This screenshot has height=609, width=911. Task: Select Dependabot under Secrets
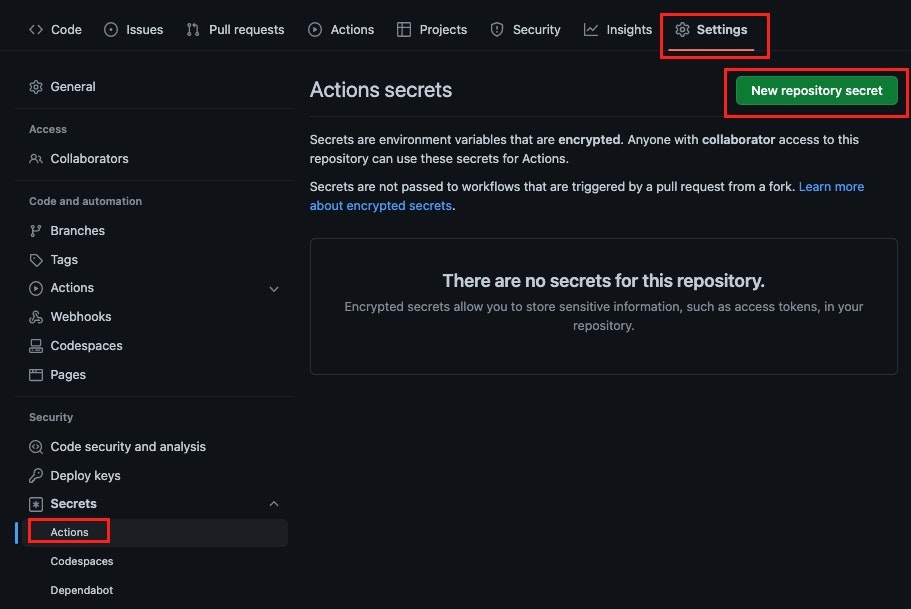tap(82, 590)
